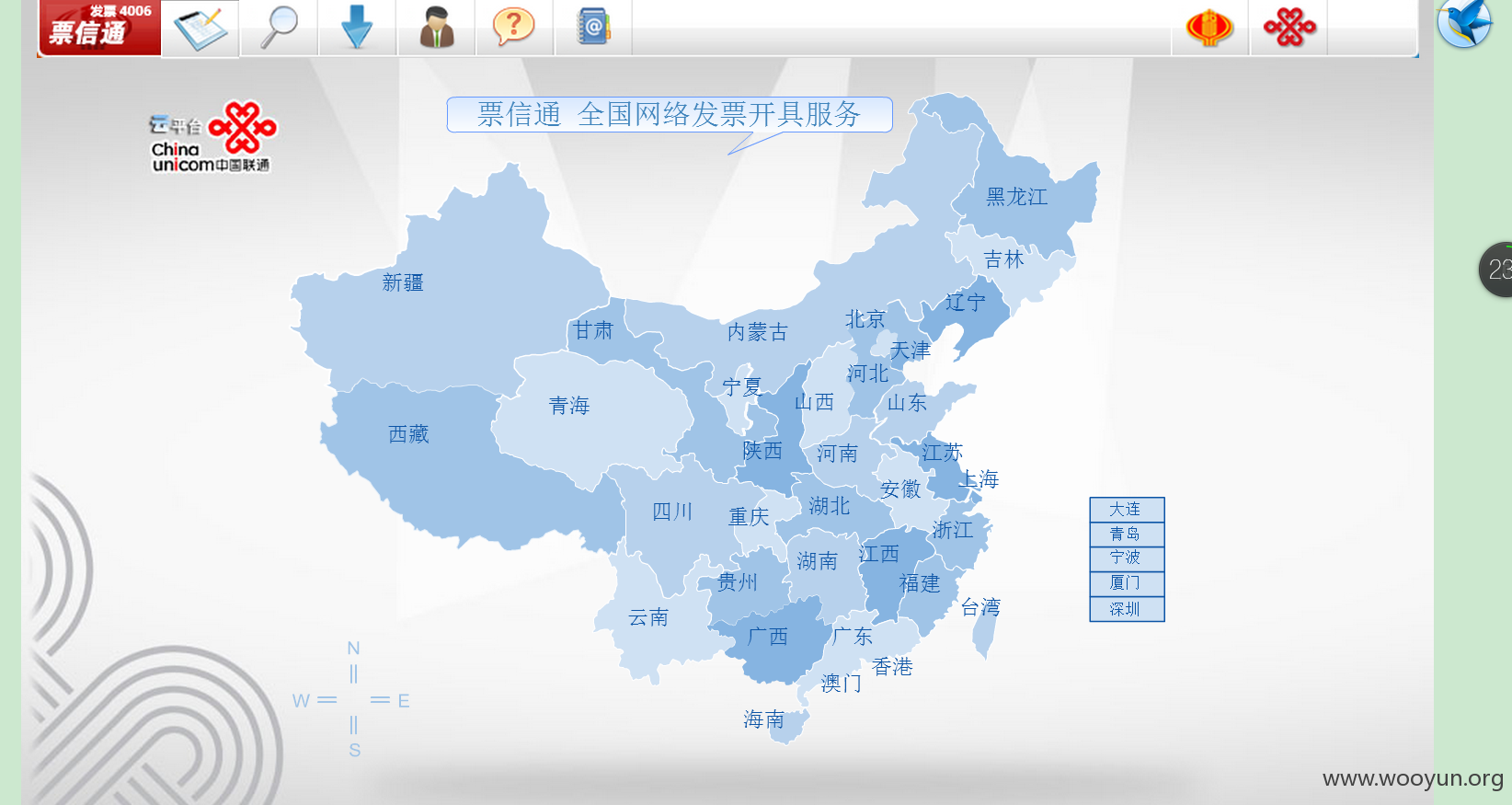The height and width of the screenshot is (805, 1512).
Task: Select 福建 on the map
Action: 920,583
